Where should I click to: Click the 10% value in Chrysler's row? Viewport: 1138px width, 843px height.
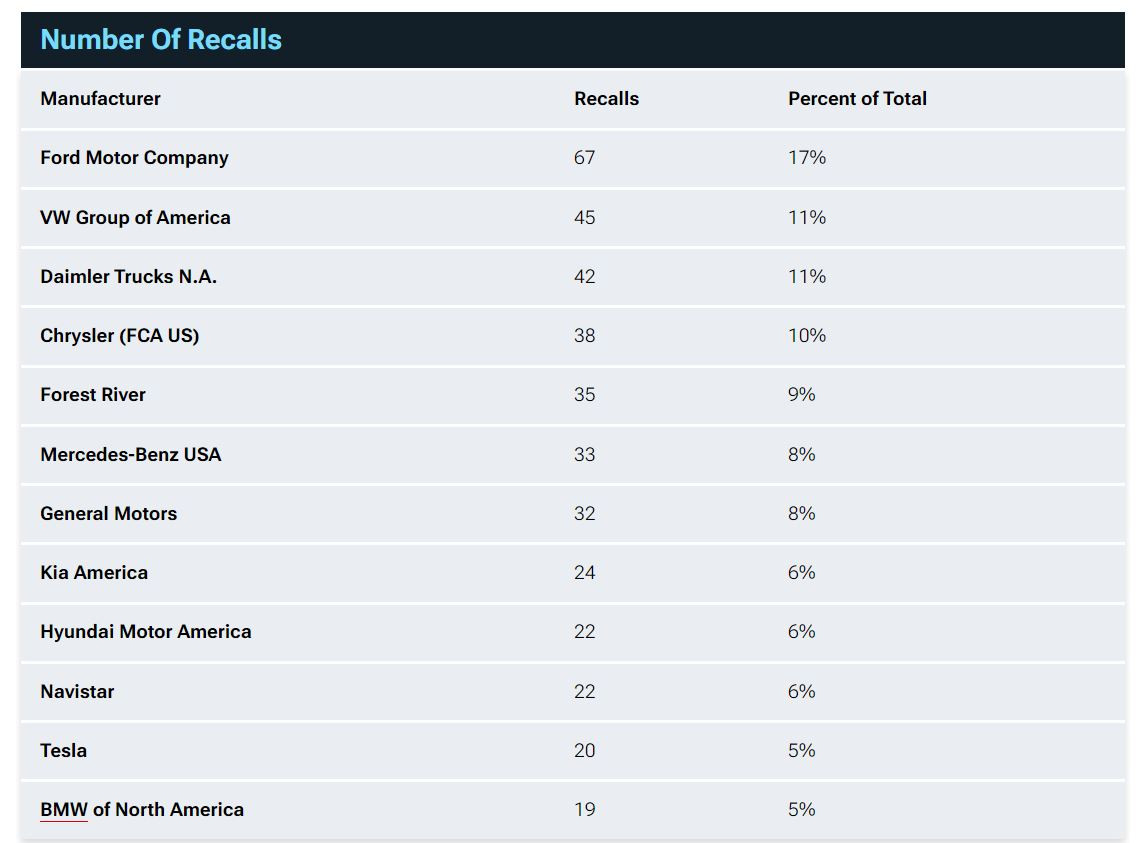[x=806, y=336]
